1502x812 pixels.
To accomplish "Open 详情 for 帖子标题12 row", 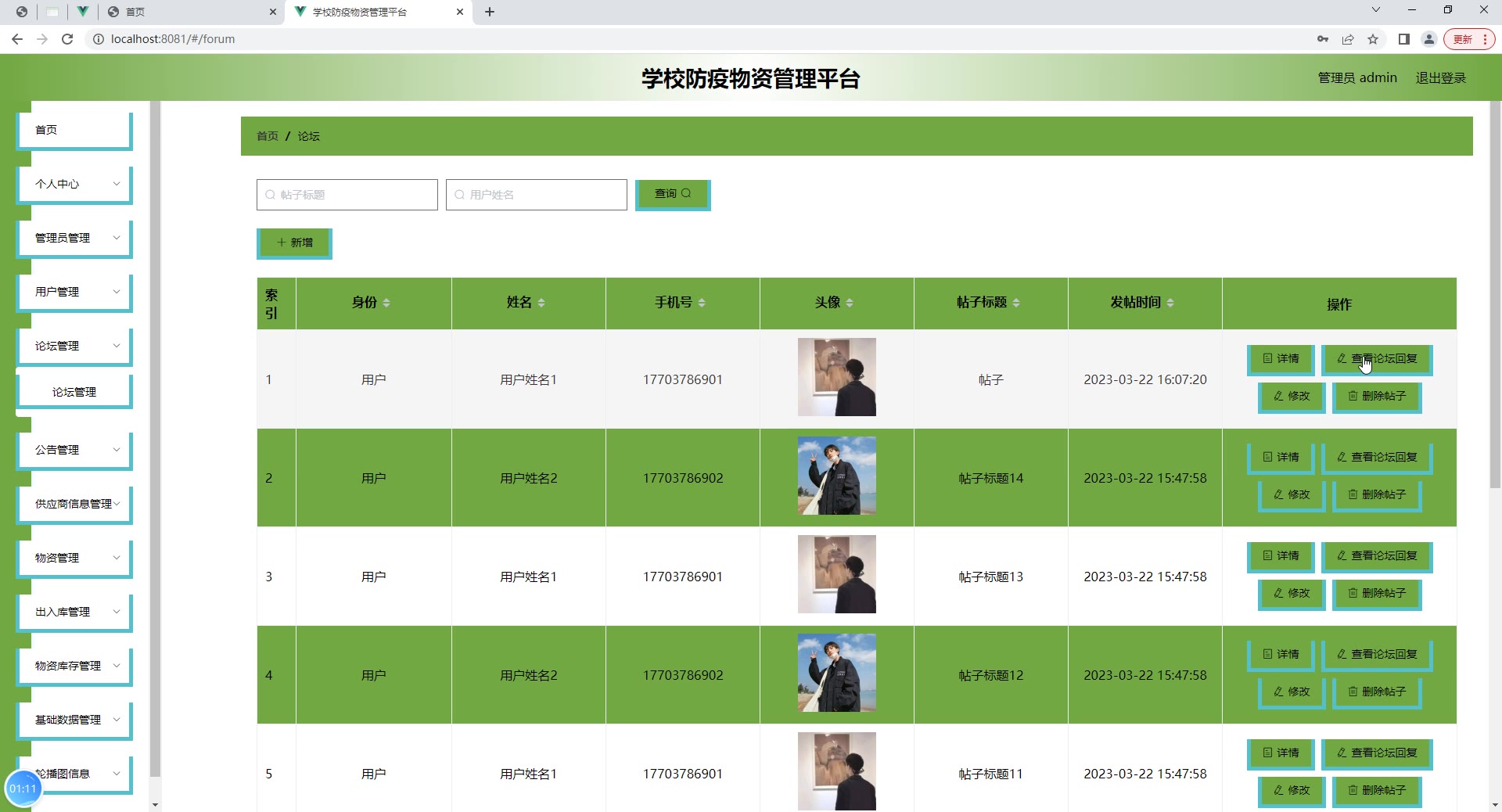I will 1281,655.
